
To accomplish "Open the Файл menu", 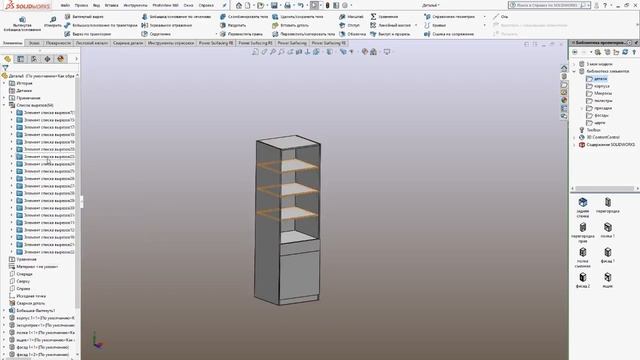I will tap(64, 5).
